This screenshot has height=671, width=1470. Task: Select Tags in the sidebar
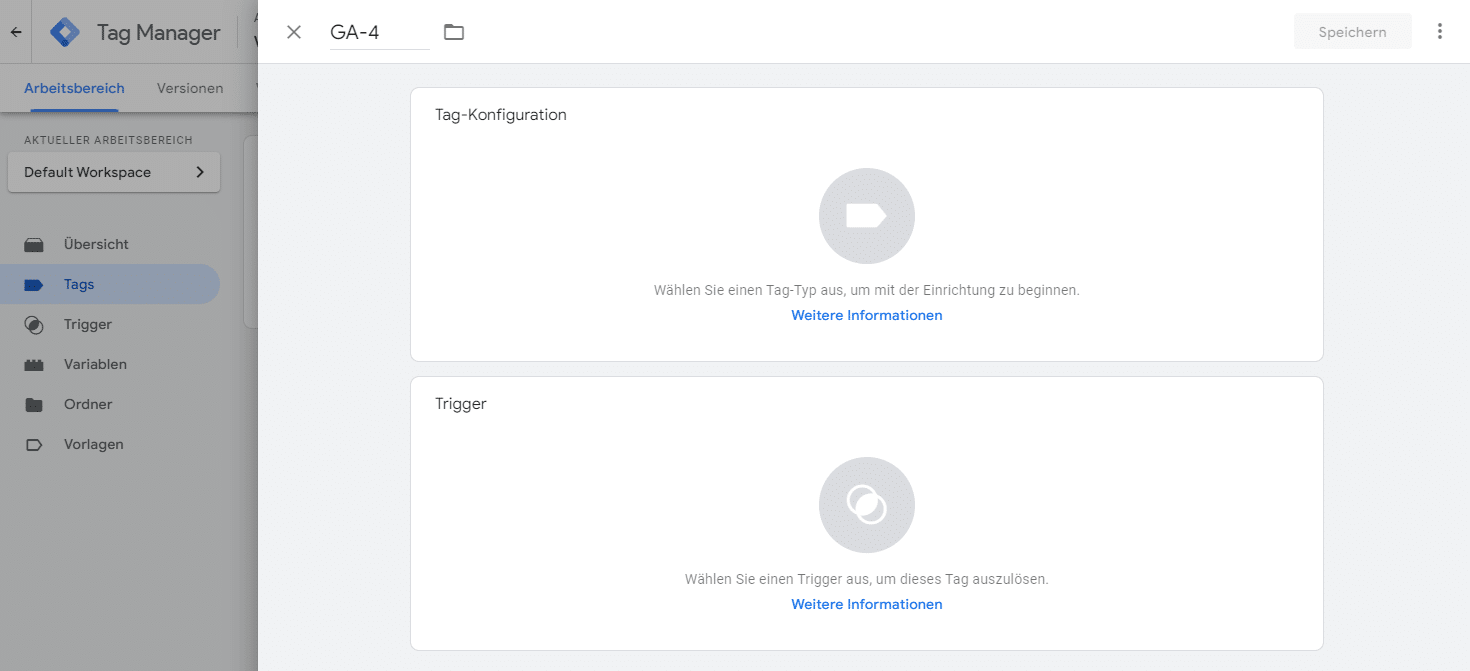point(110,284)
